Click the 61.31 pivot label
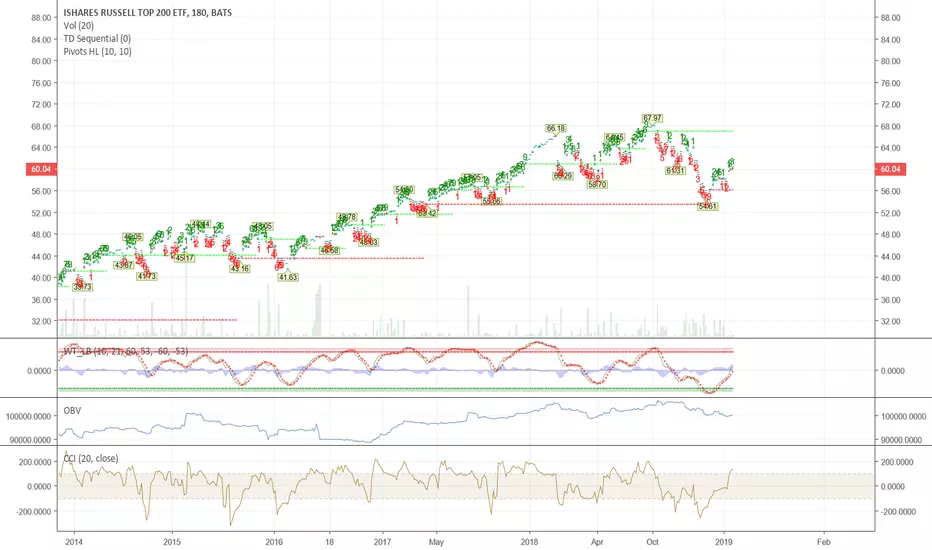The width and height of the screenshot is (932, 550). (675, 171)
